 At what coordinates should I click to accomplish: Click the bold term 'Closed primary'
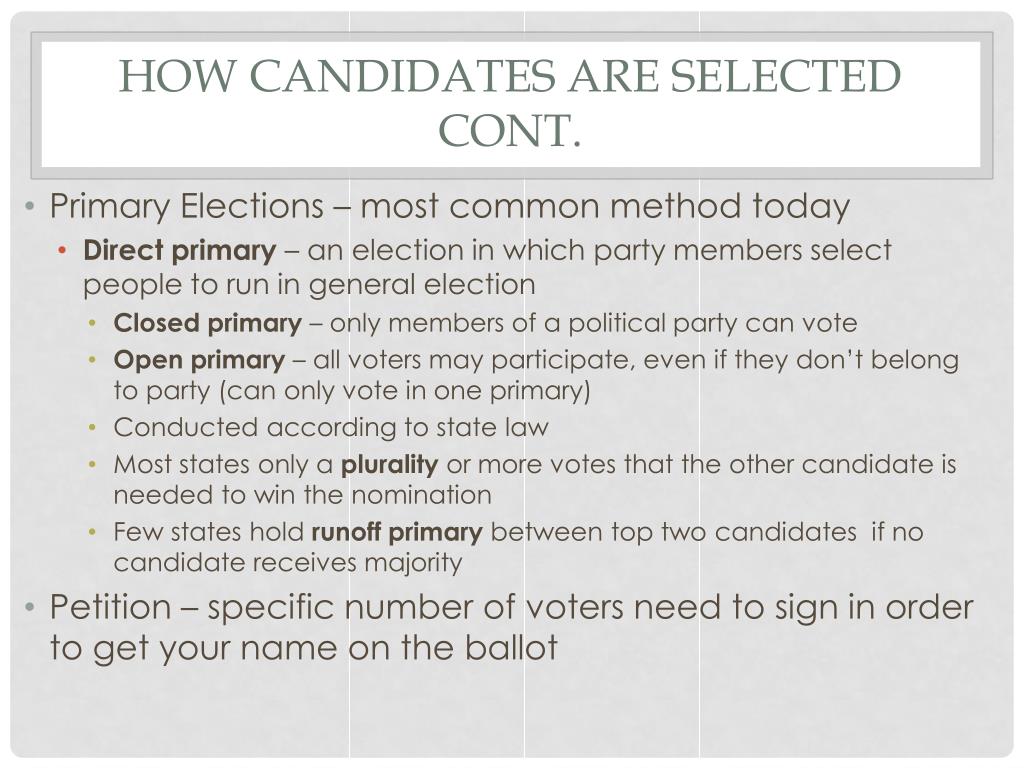tap(208, 324)
